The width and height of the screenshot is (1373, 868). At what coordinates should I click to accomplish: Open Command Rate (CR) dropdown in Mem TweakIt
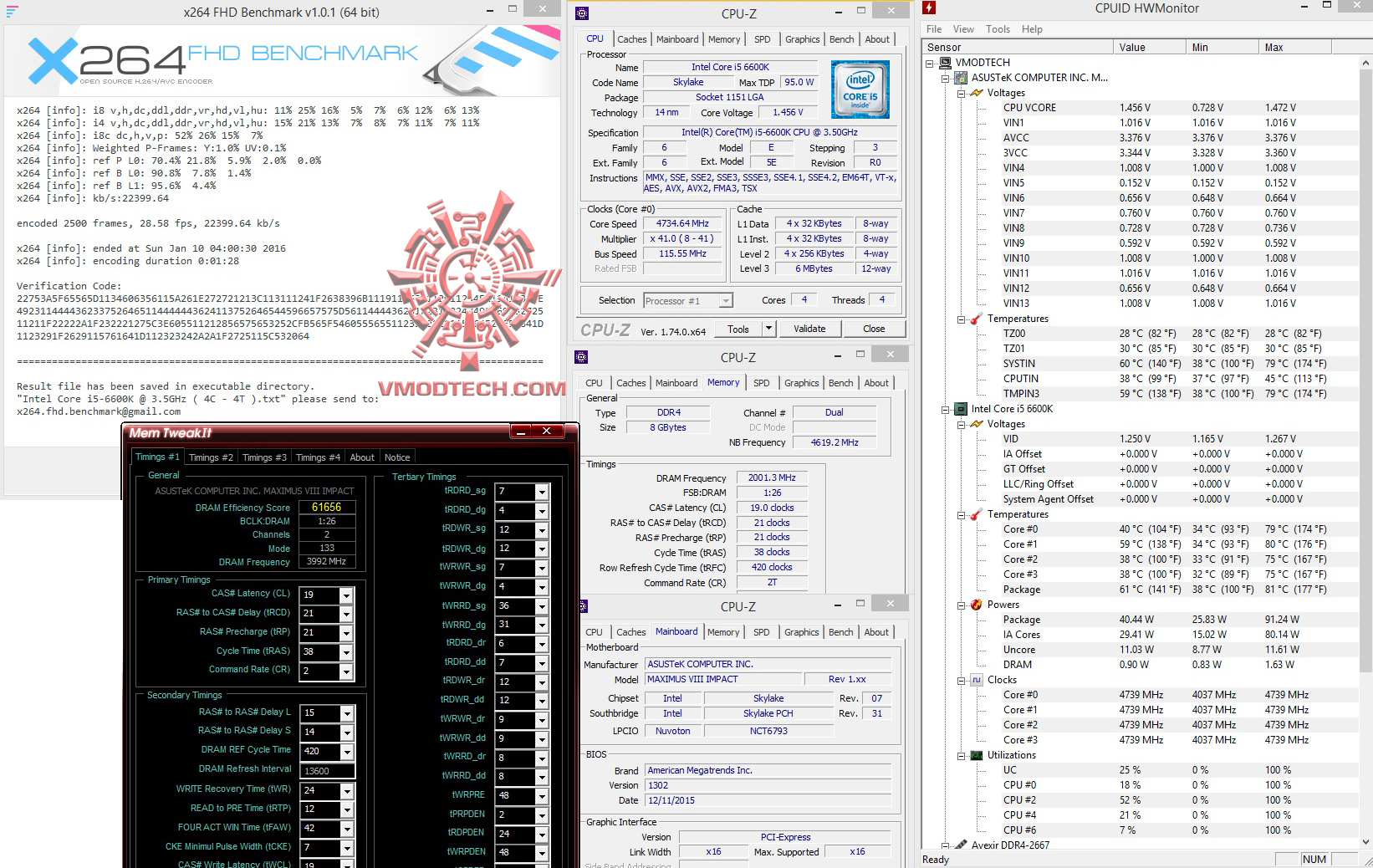(346, 671)
